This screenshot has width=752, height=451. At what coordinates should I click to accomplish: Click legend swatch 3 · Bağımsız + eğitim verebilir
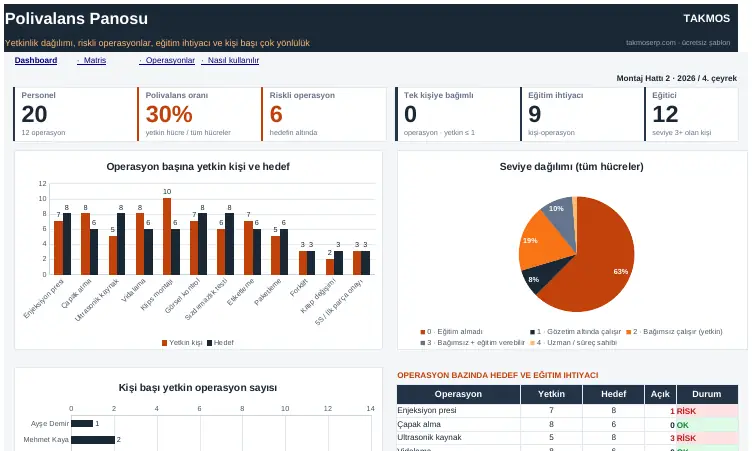(423, 343)
